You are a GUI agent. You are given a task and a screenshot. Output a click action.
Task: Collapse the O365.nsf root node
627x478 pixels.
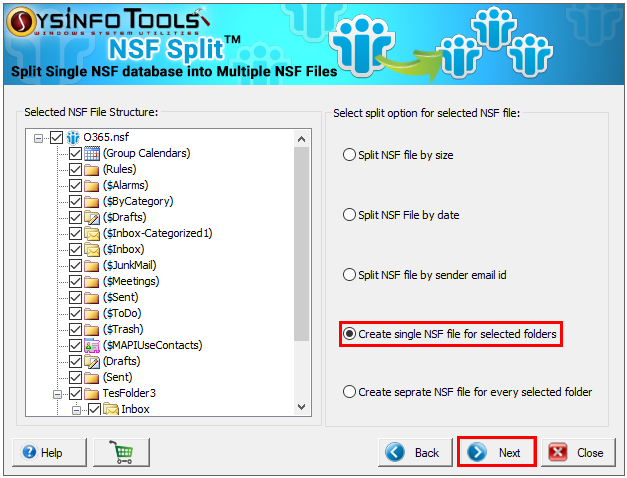38,138
